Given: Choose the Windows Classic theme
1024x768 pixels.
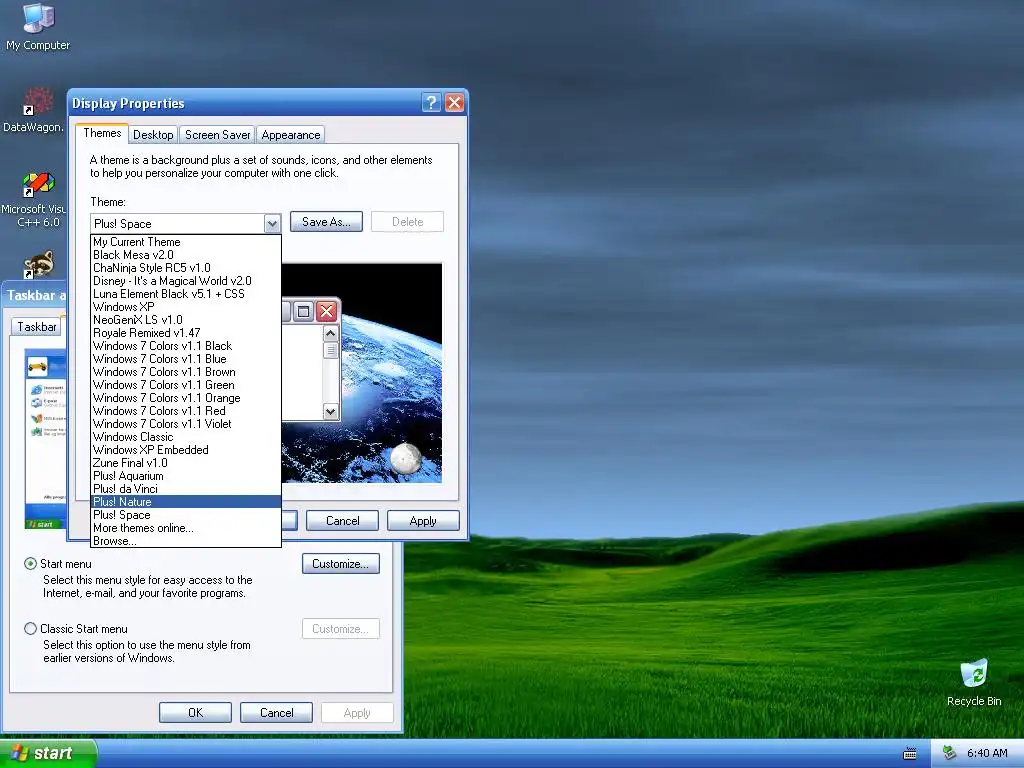Looking at the screenshot, I should tap(185, 437).
